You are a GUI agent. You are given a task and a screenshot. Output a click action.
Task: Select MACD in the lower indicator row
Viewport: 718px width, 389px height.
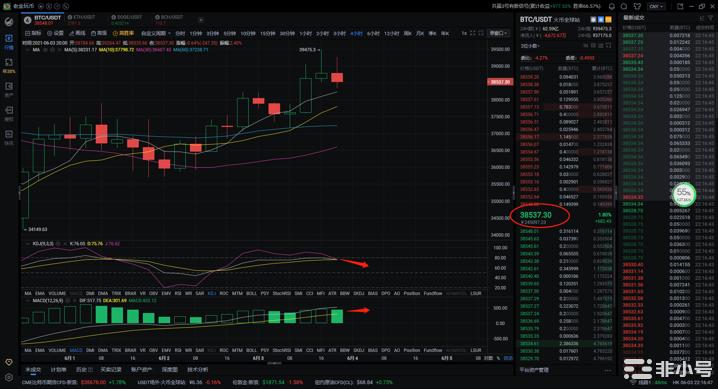[76, 350]
